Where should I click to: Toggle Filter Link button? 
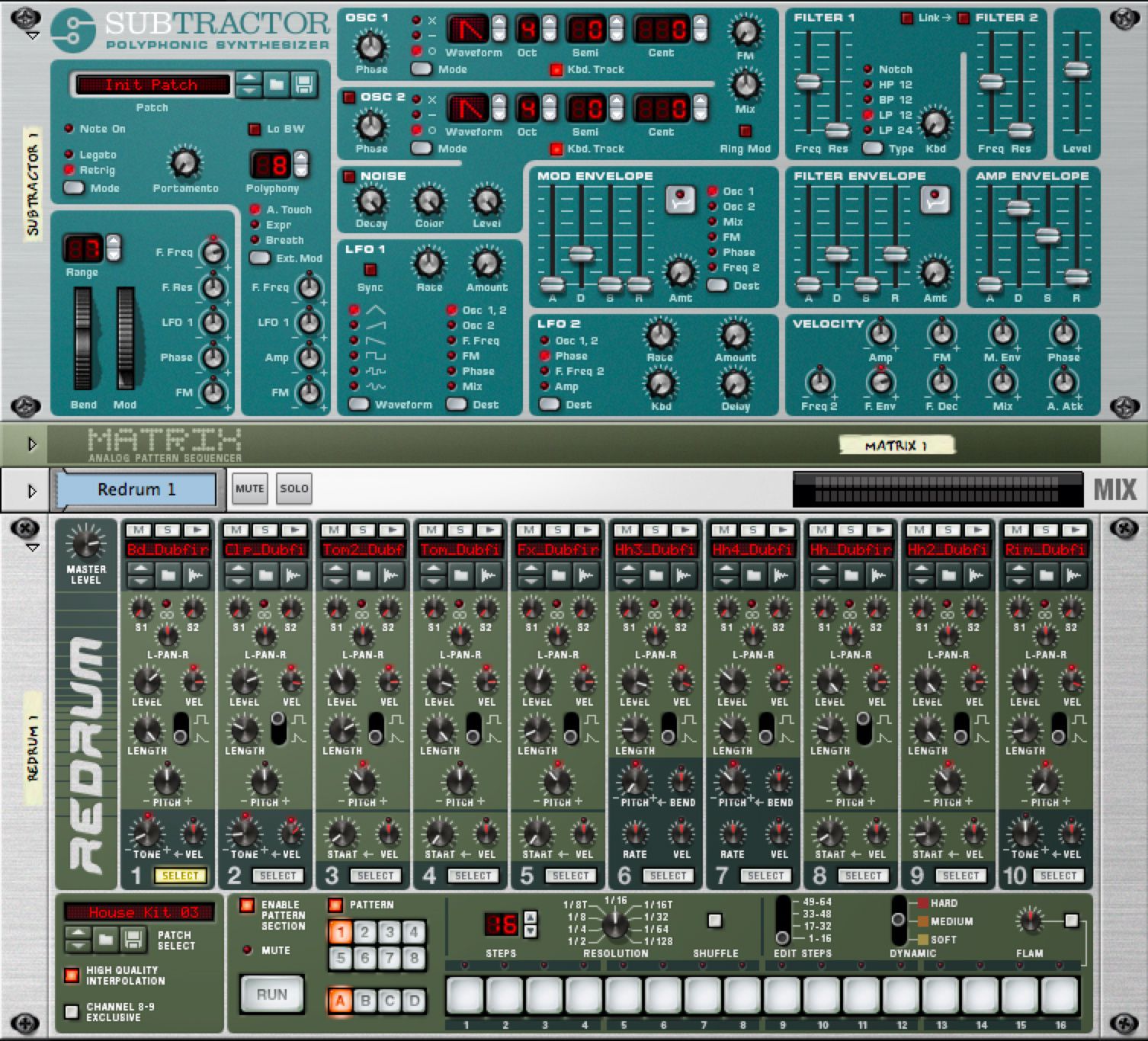907,18
